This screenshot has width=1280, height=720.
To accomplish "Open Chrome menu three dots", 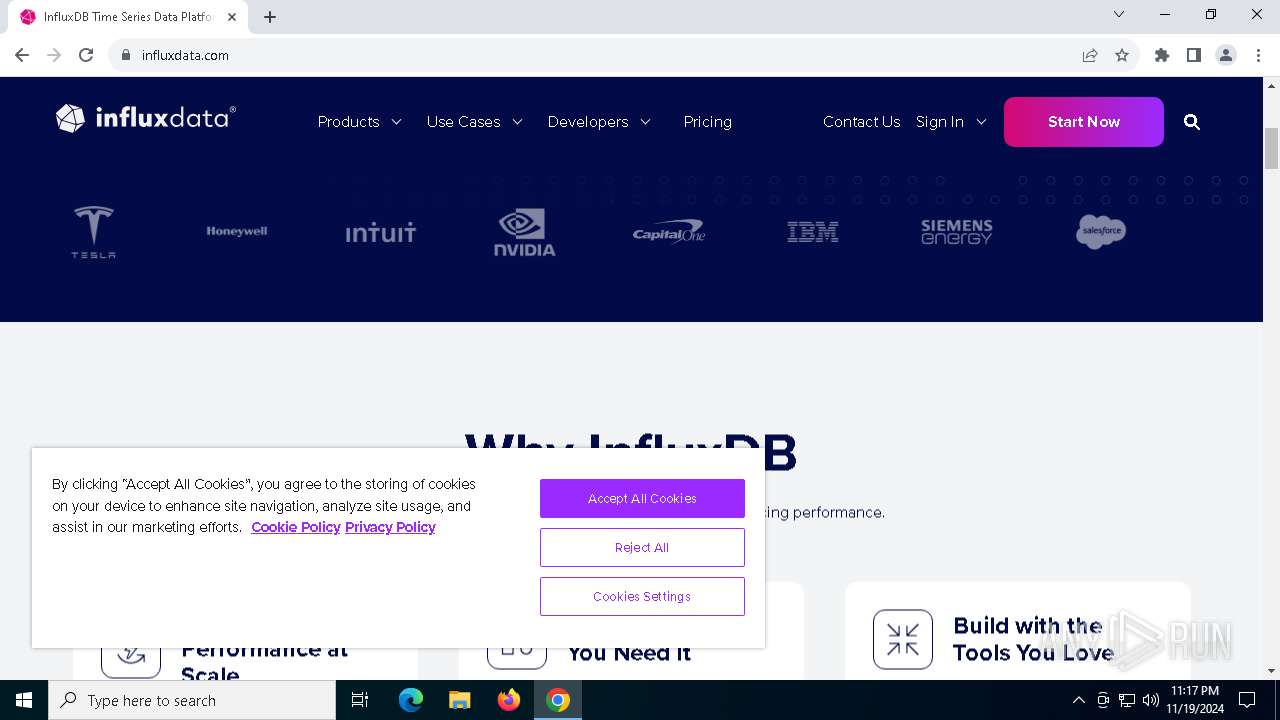I will click(1257, 55).
